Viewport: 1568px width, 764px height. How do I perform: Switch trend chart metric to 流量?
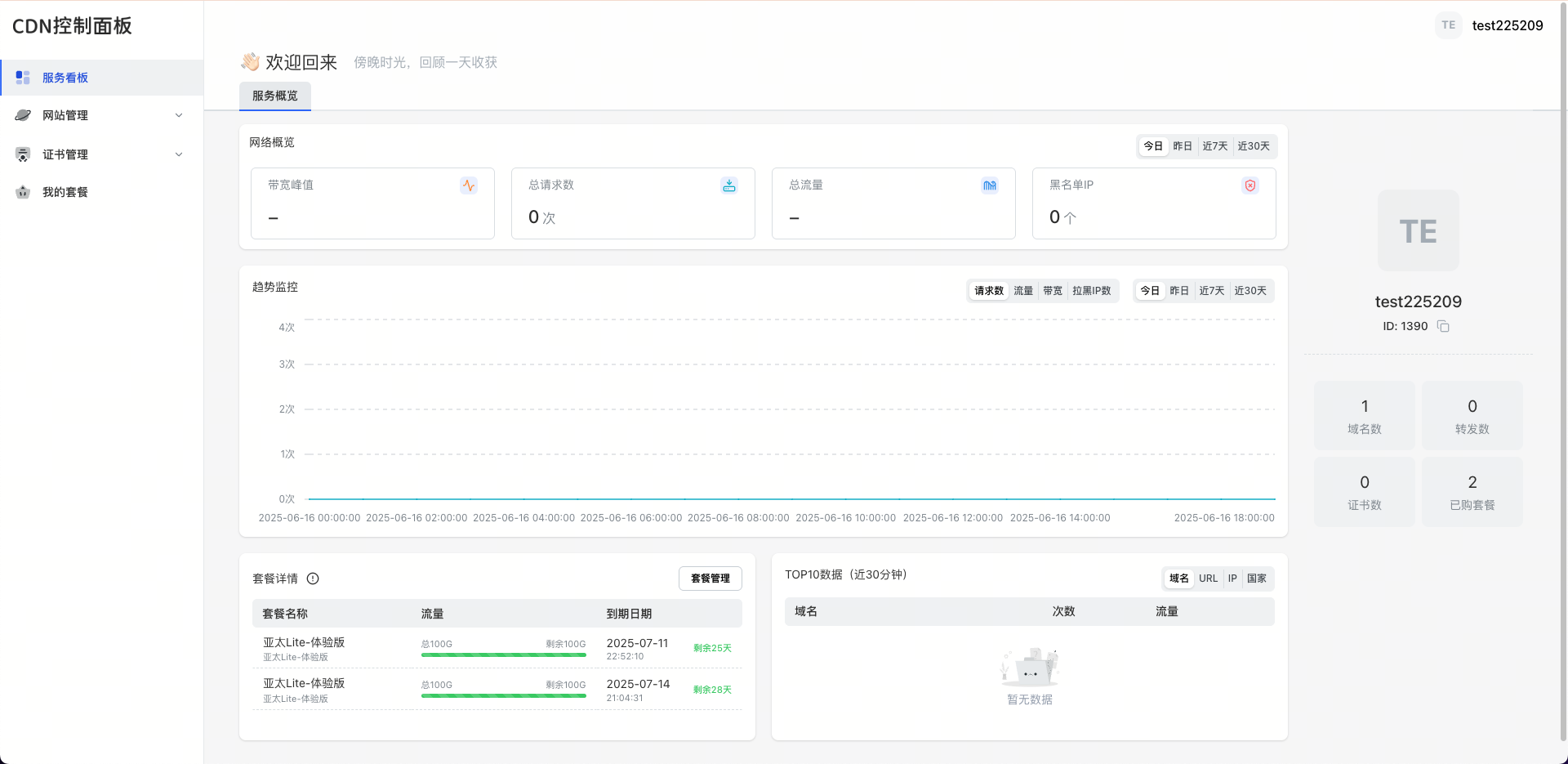(x=1023, y=291)
